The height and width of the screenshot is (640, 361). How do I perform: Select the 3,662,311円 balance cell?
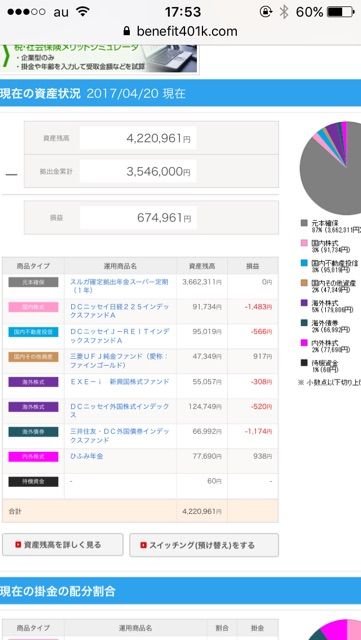pyautogui.click(x=202, y=282)
